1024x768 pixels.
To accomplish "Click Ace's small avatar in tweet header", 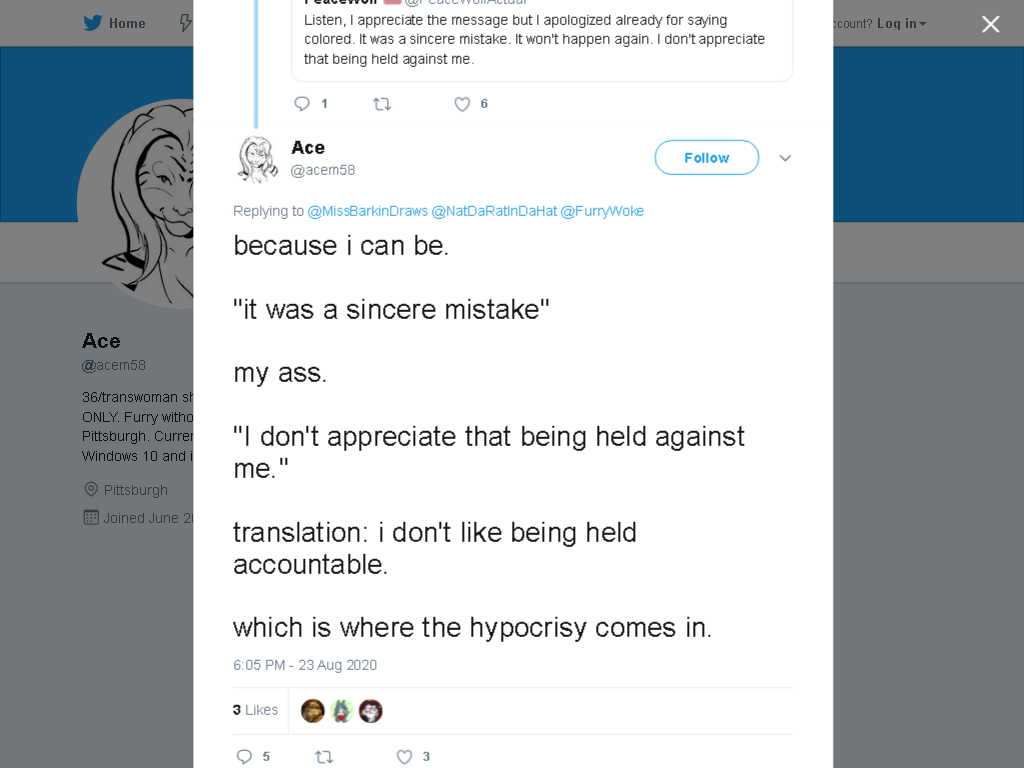I will point(257,159).
